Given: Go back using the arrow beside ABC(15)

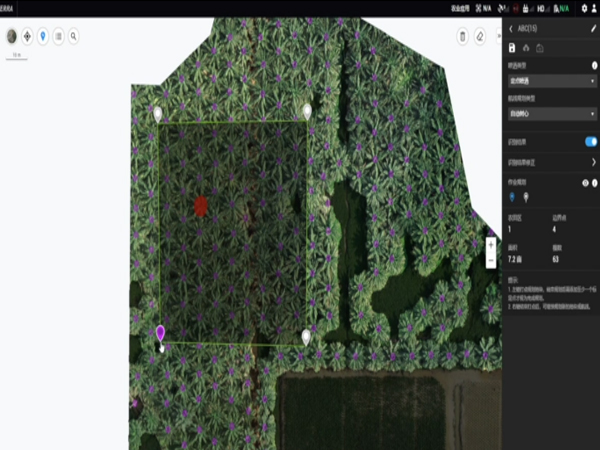Looking at the screenshot, I should [x=511, y=29].
